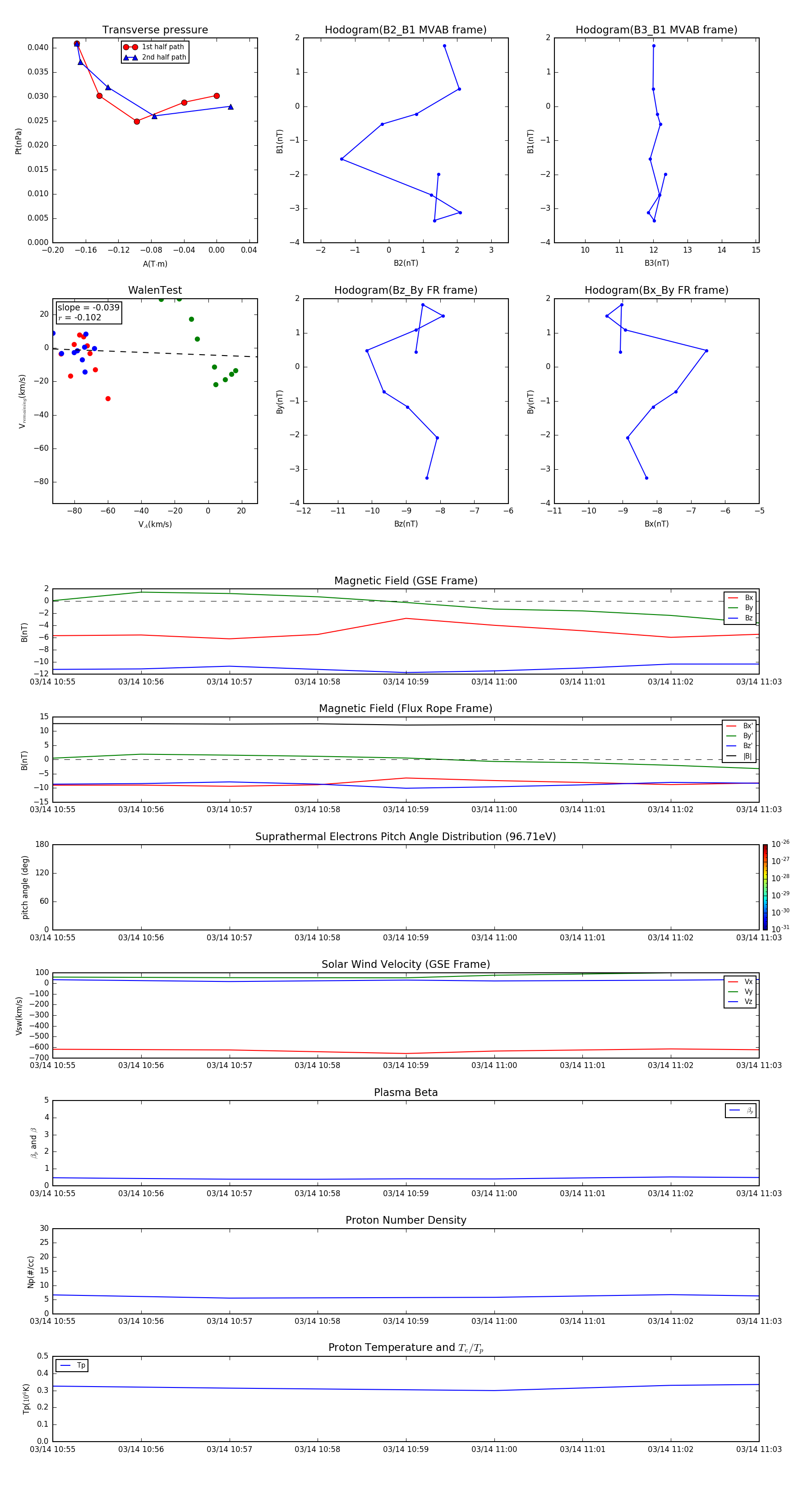Select "|B|" in the Flux Rope legend
The image size is (812, 1489).
[740, 756]
